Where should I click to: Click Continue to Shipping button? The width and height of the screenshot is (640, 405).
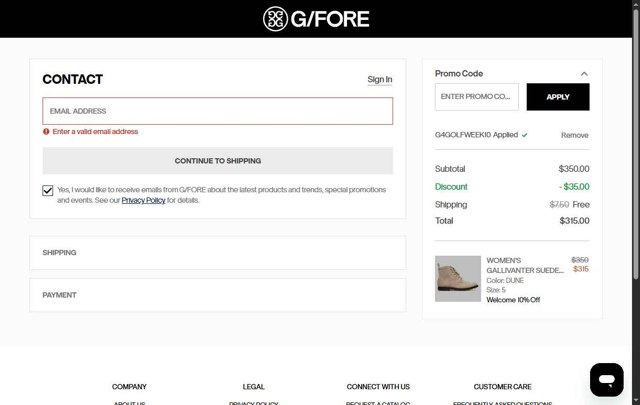(218, 161)
